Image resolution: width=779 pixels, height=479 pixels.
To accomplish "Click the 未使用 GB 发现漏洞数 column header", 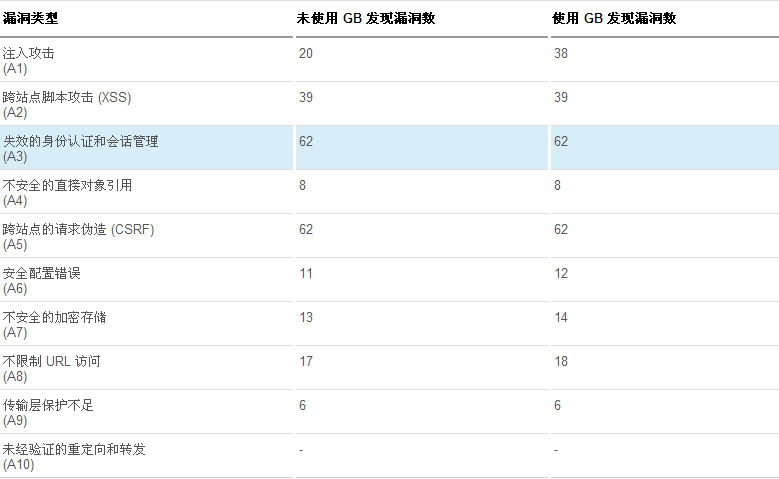I will pos(365,18).
